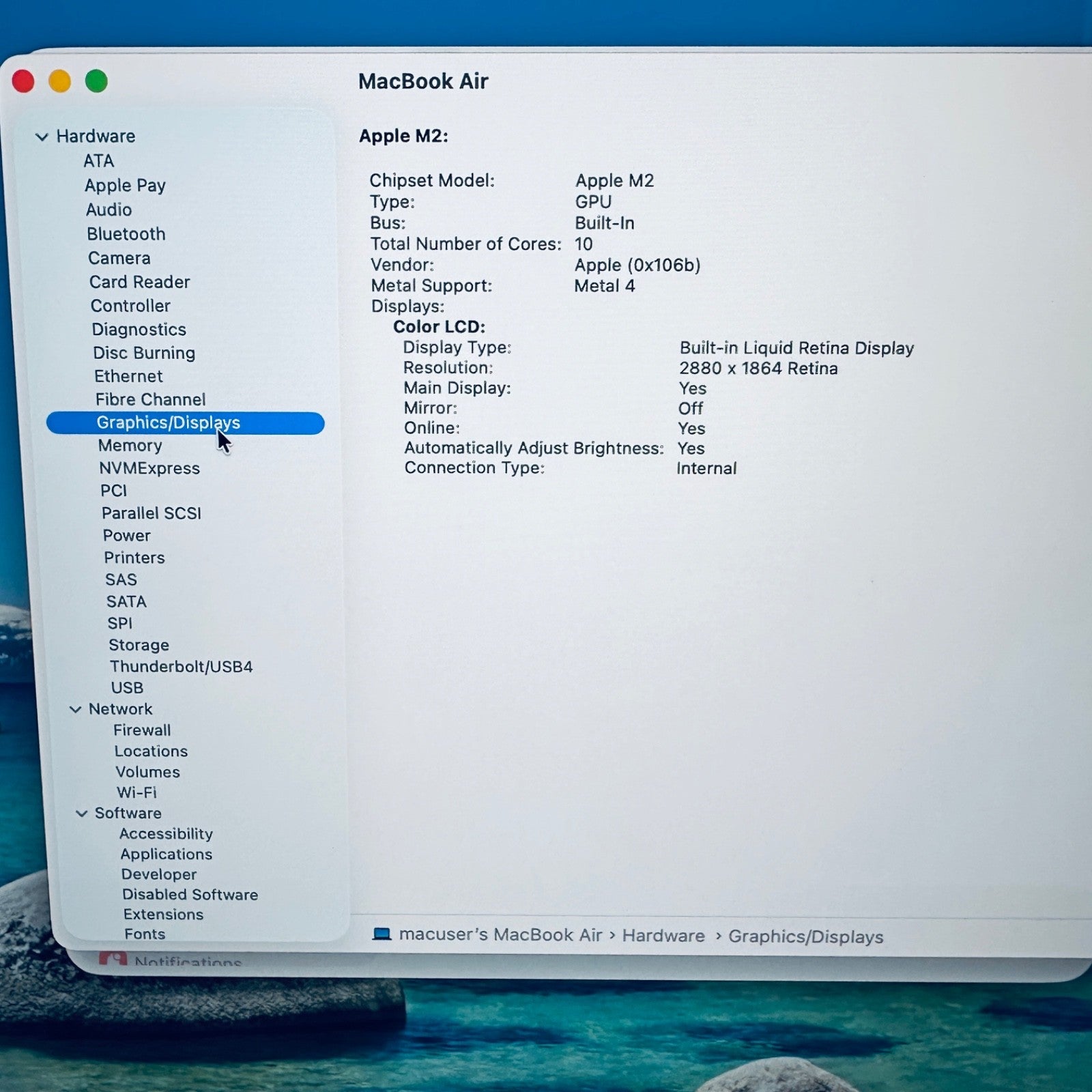
Task: Select Fonts under Software
Action: click(145, 934)
